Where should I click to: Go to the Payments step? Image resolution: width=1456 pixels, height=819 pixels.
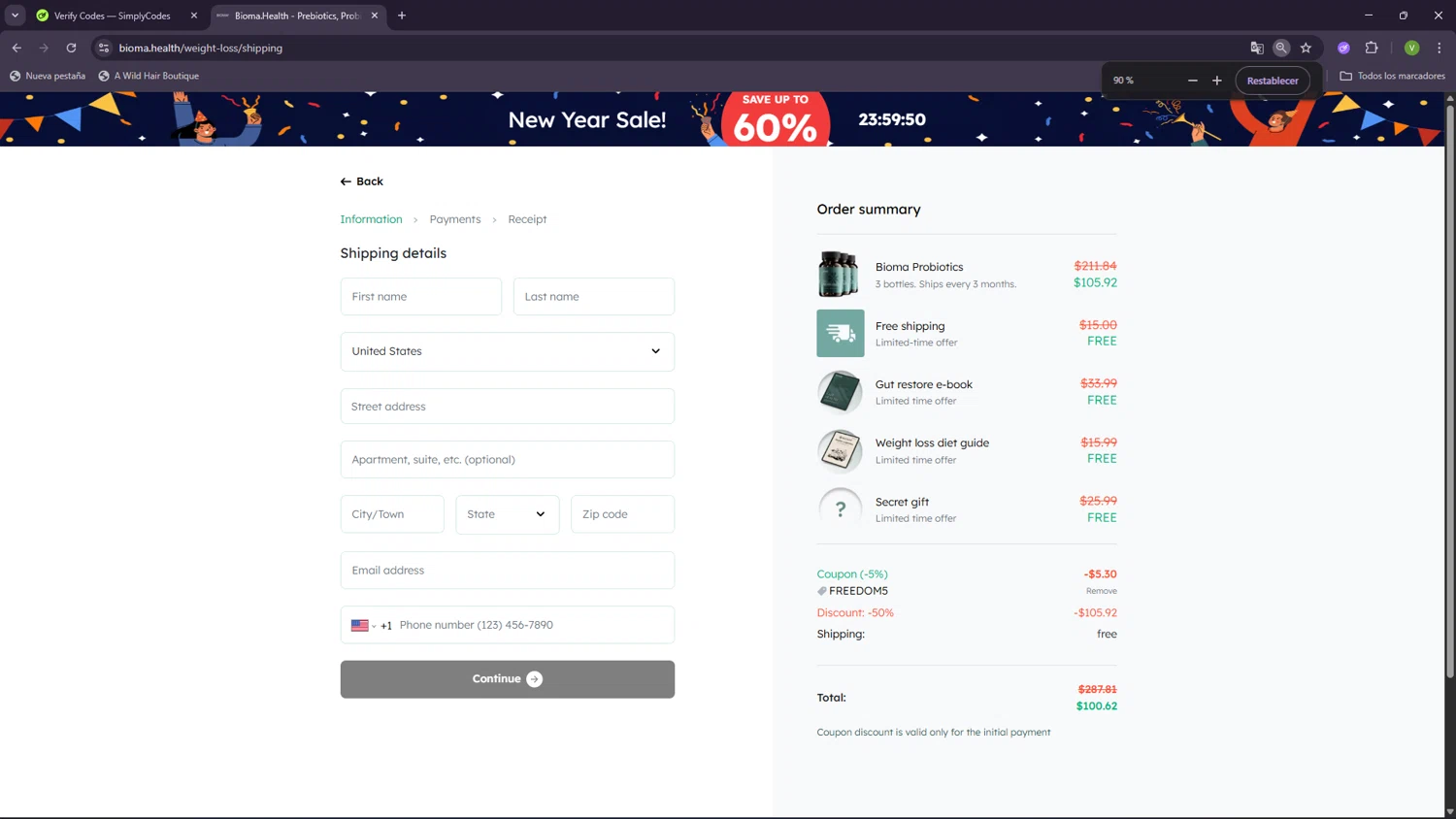pos(455,219)
